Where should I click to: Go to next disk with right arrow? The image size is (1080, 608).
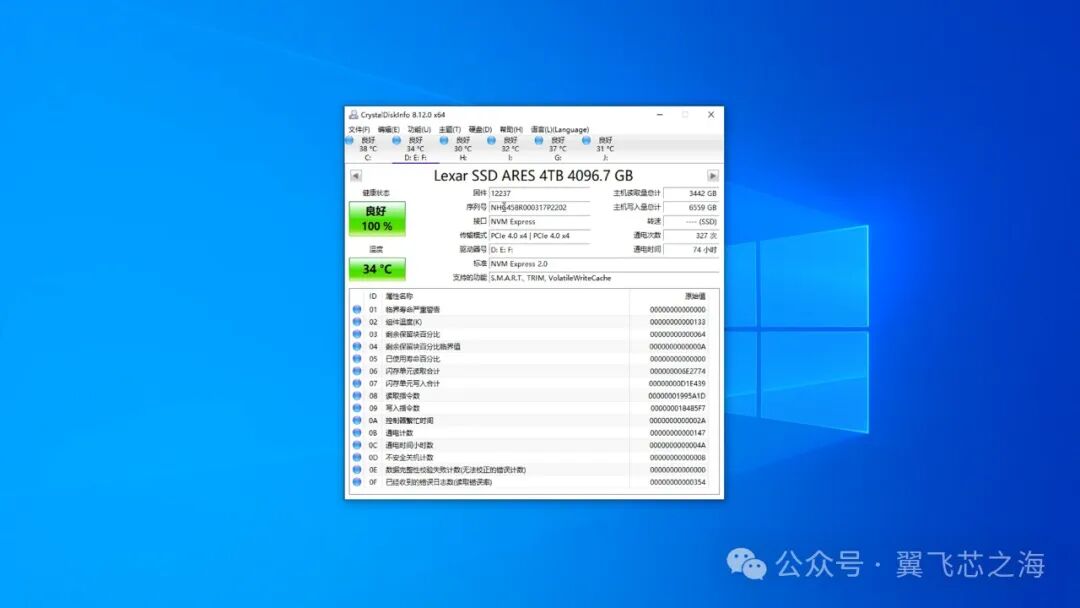713,176
